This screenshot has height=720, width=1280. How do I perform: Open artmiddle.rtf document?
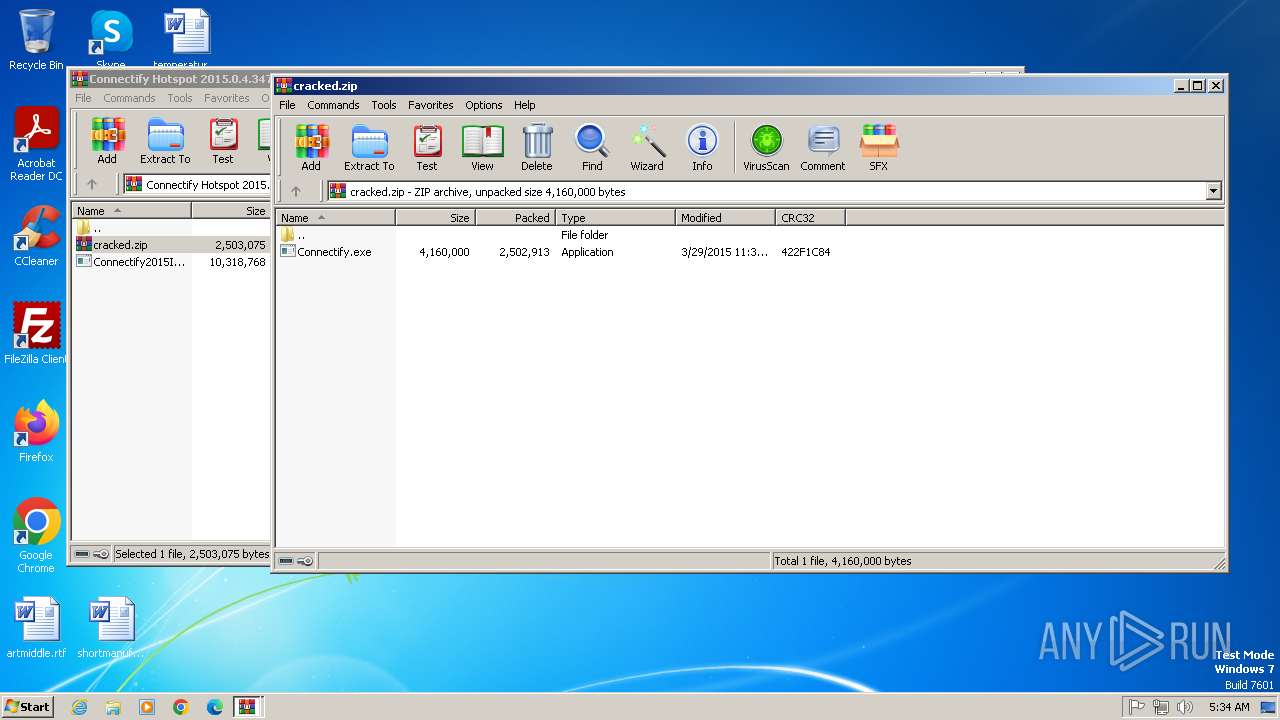[36, 628]
